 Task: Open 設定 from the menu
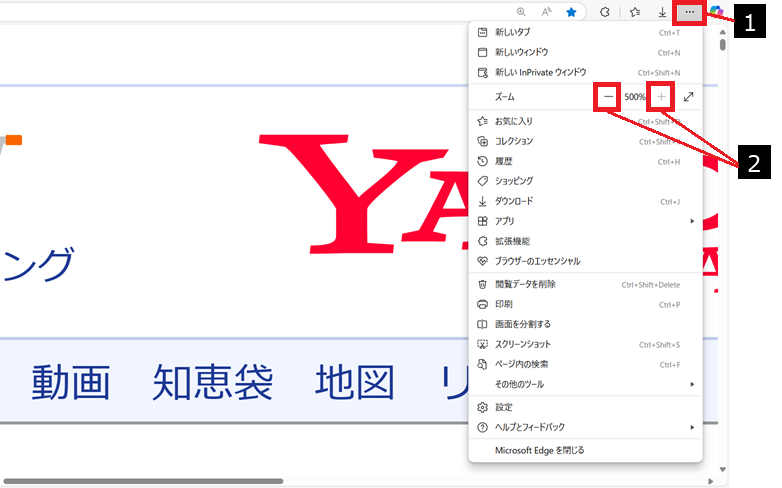(585, 407)
